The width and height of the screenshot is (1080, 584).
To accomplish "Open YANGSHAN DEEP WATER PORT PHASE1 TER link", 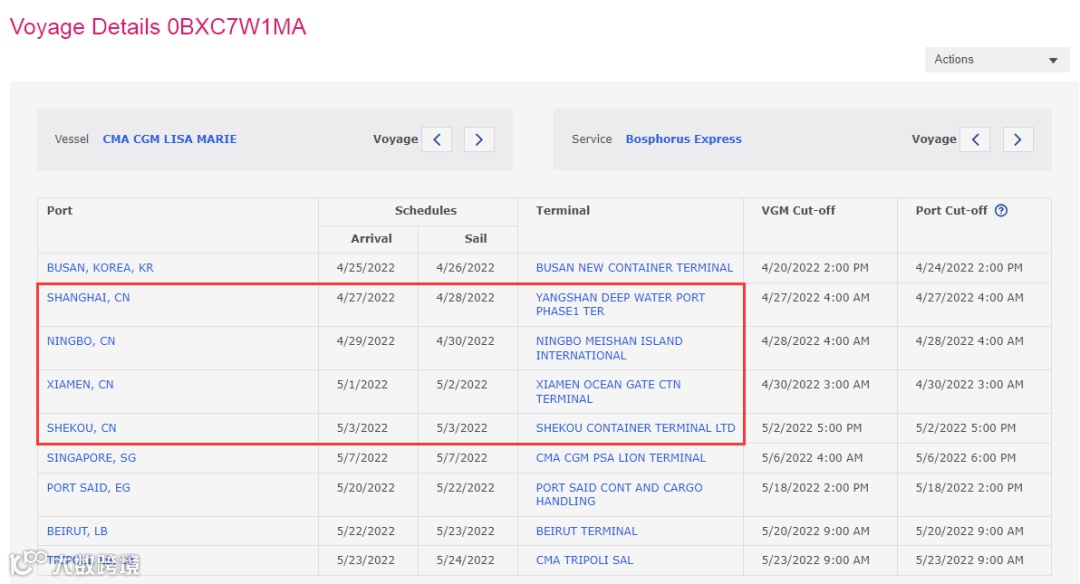I will pyautogui.click(x=620, y=304).
